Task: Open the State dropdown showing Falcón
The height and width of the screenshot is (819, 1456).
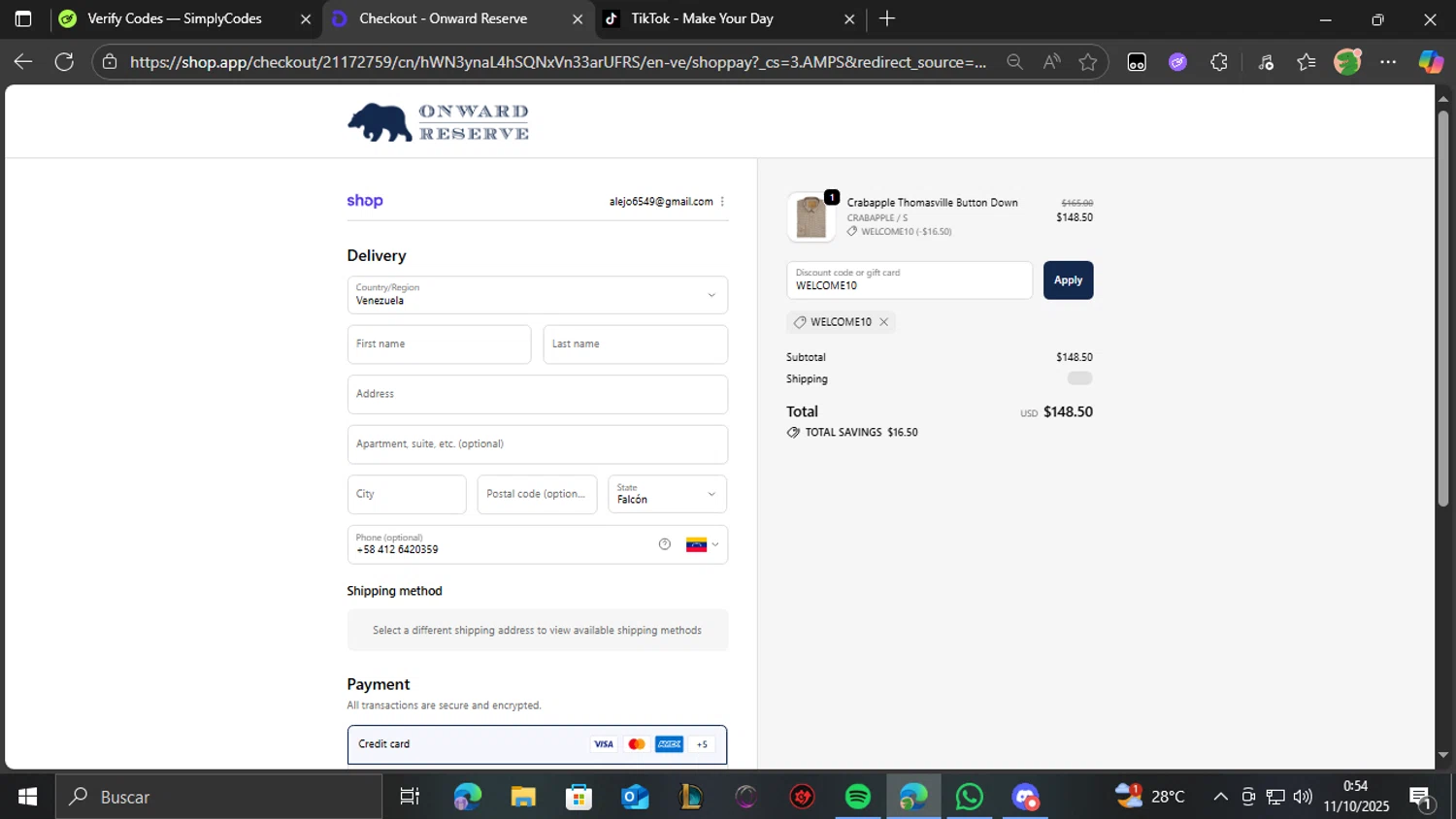Action: 667,494
